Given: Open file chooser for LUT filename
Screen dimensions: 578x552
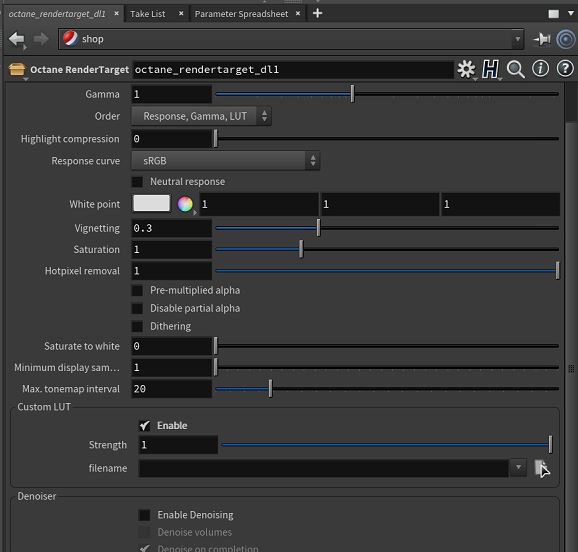Looking at the screenshot, I should 541,468.
